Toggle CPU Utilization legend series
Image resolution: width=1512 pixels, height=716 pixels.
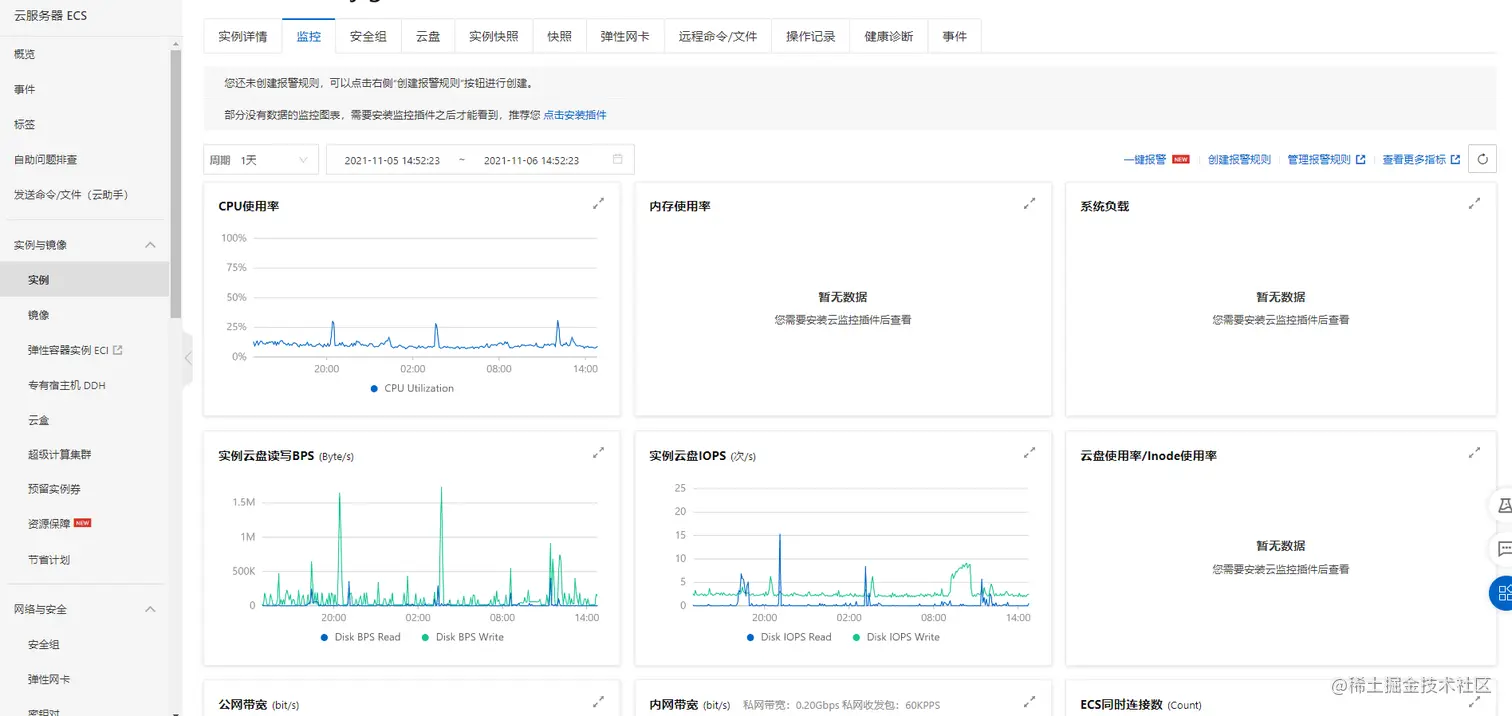click(412, 388)
